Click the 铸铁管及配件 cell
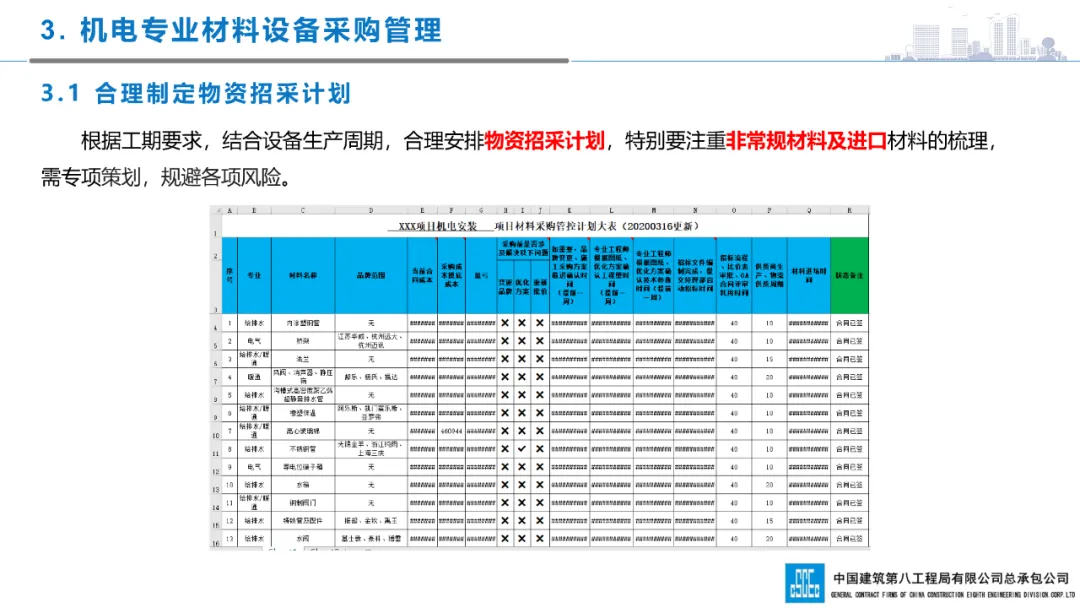This screenshot has height=608, width=1080. pos(303,521)
